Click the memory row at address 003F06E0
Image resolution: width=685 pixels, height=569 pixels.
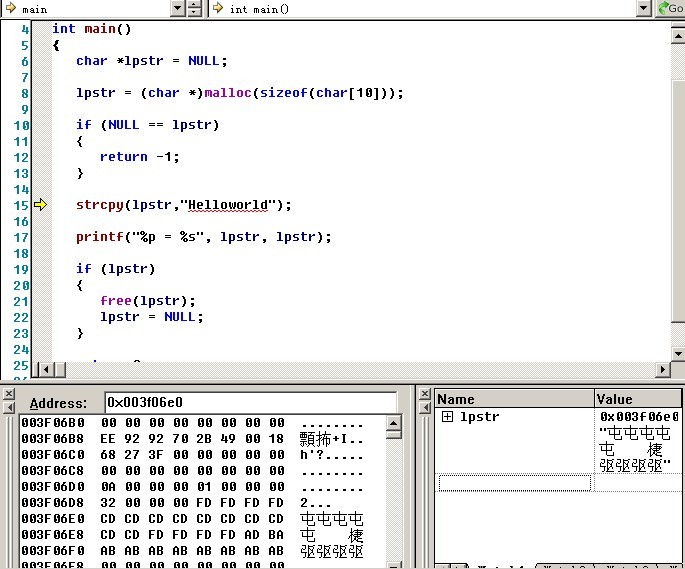coord(190,519)
